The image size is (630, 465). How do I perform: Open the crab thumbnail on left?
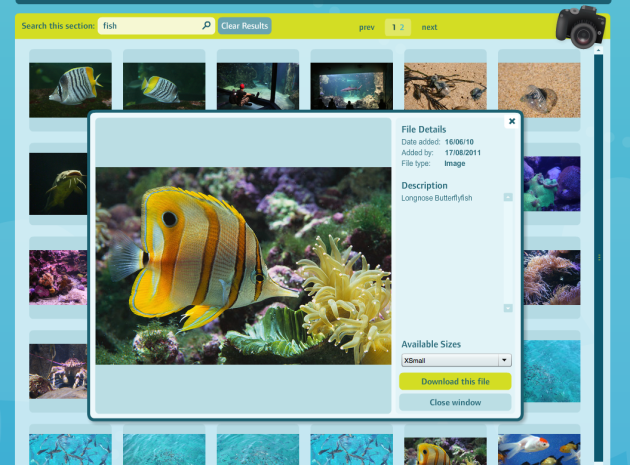tap(58, 371)
